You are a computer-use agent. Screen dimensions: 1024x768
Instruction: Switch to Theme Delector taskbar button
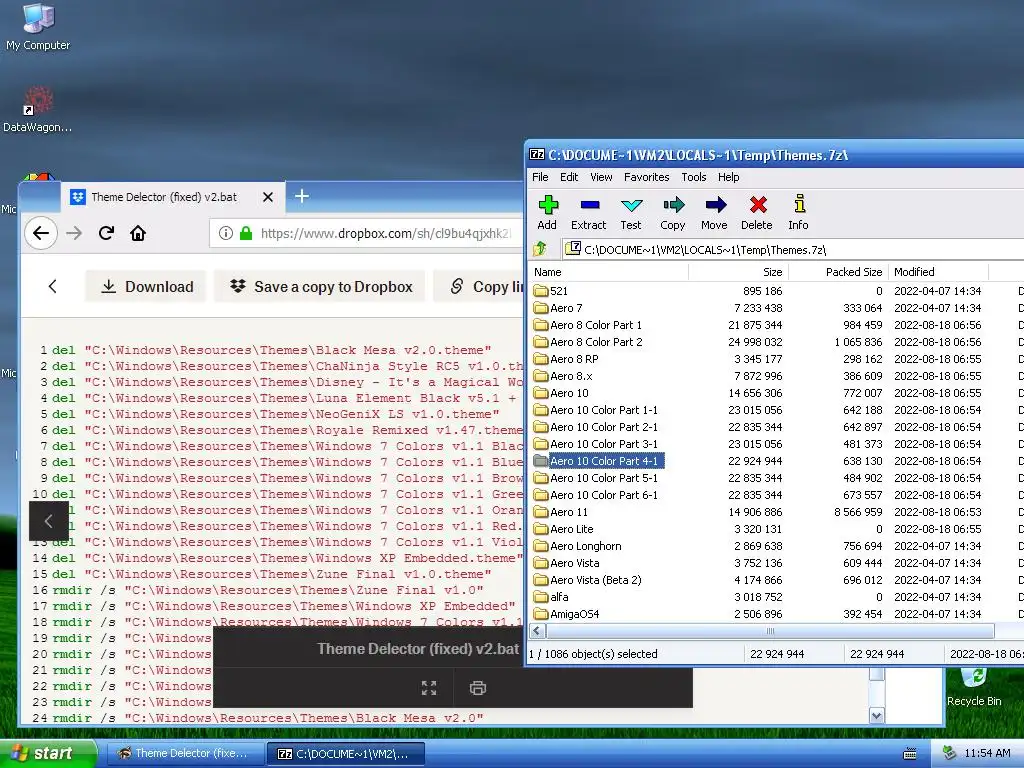click(x=184, y=754)
